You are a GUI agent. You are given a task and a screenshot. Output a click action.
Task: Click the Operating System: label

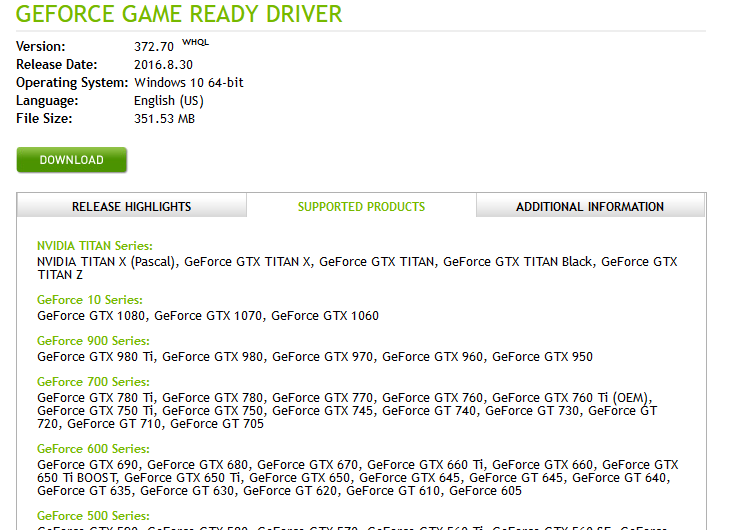coord(72,83)
